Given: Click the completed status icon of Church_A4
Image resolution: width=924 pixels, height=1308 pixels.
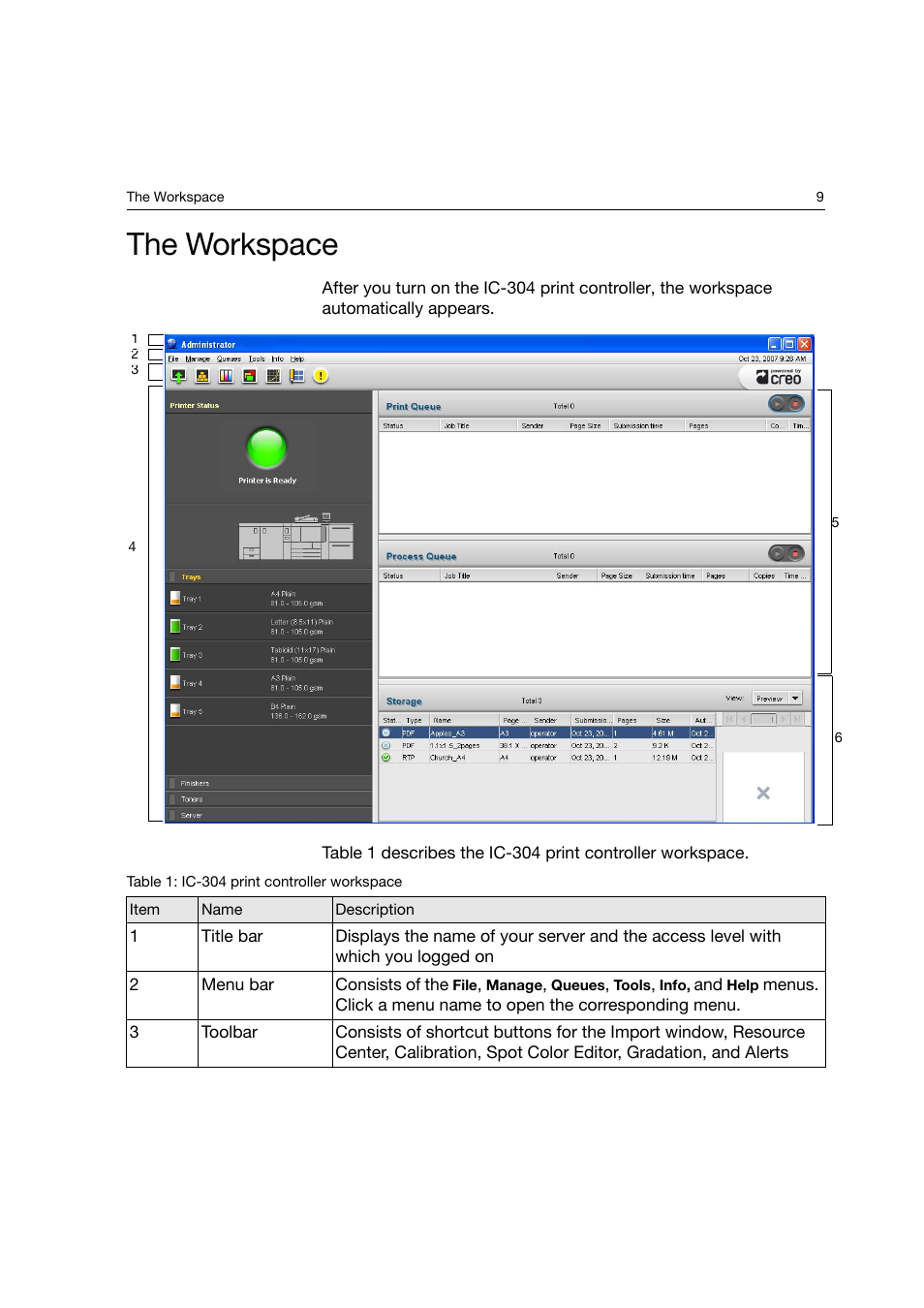Looking at the screenshot, I should coord(385,758).
